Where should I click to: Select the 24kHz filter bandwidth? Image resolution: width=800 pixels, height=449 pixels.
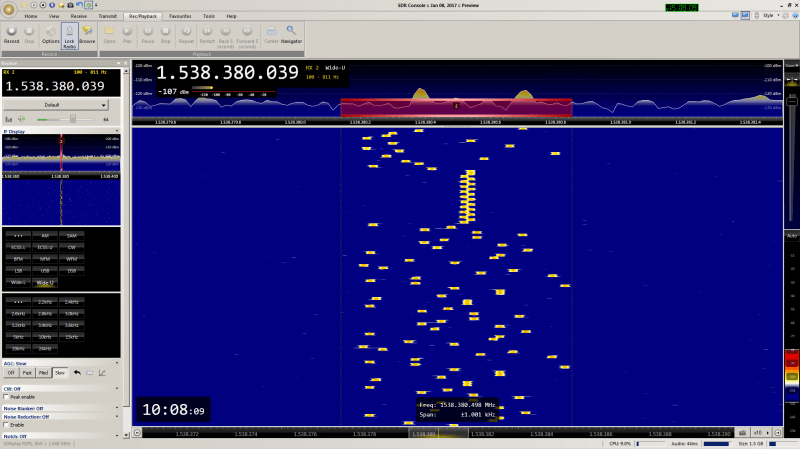click(x=45, y=349)
